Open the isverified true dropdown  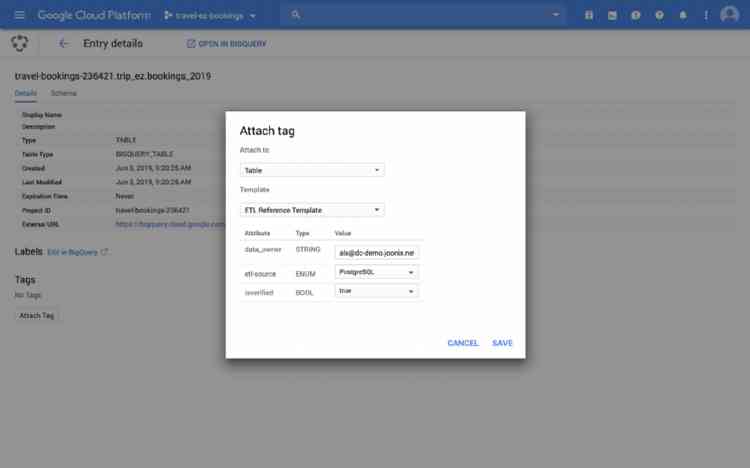coord(376,291)
